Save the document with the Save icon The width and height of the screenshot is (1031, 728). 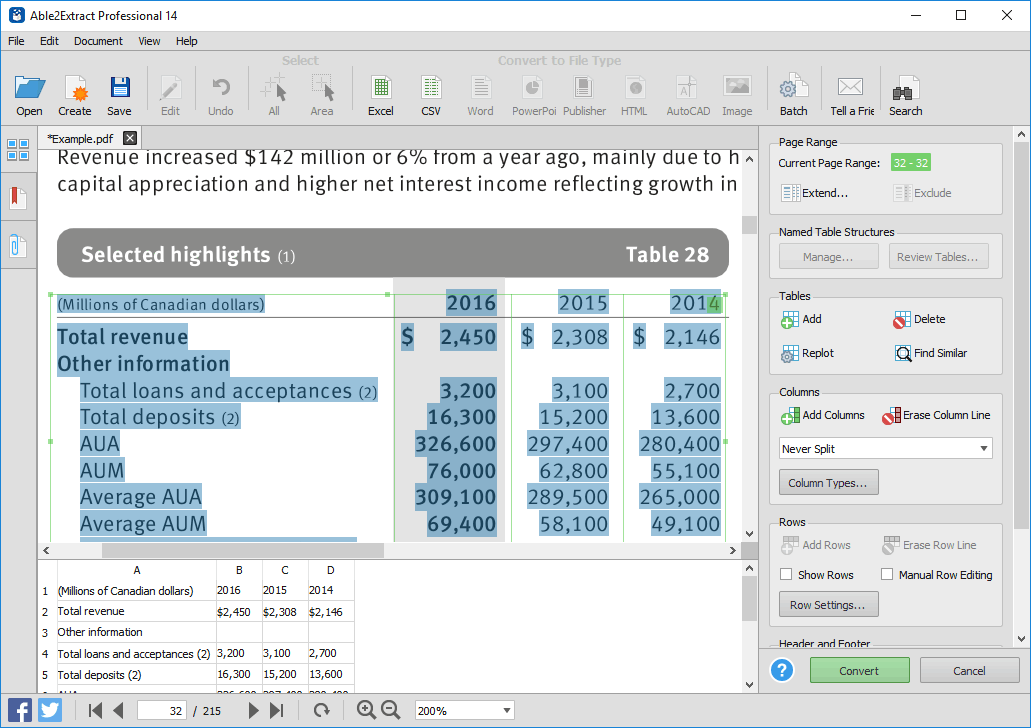click(x=119, y=95)
